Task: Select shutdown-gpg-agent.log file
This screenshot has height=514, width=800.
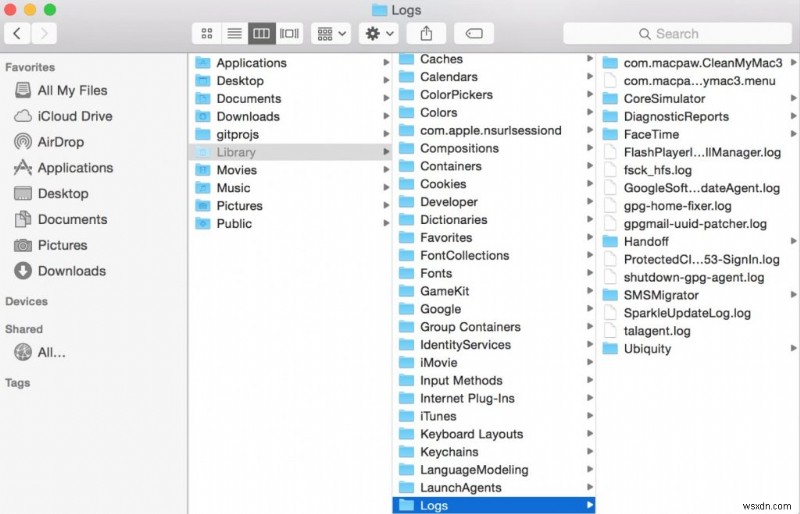Action: point(699,277)
